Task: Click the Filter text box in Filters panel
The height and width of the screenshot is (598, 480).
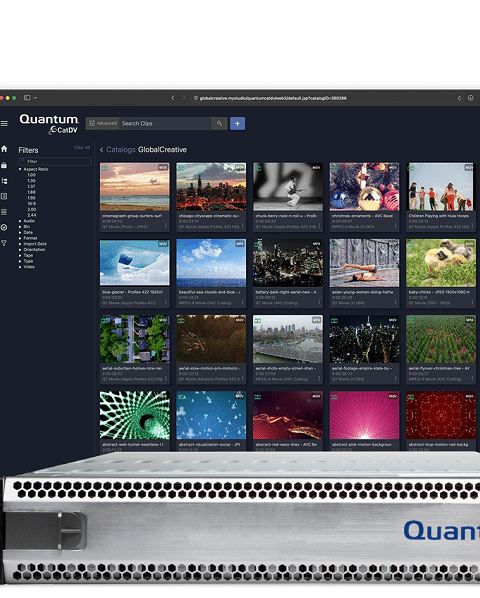Action: coord(55,161)
